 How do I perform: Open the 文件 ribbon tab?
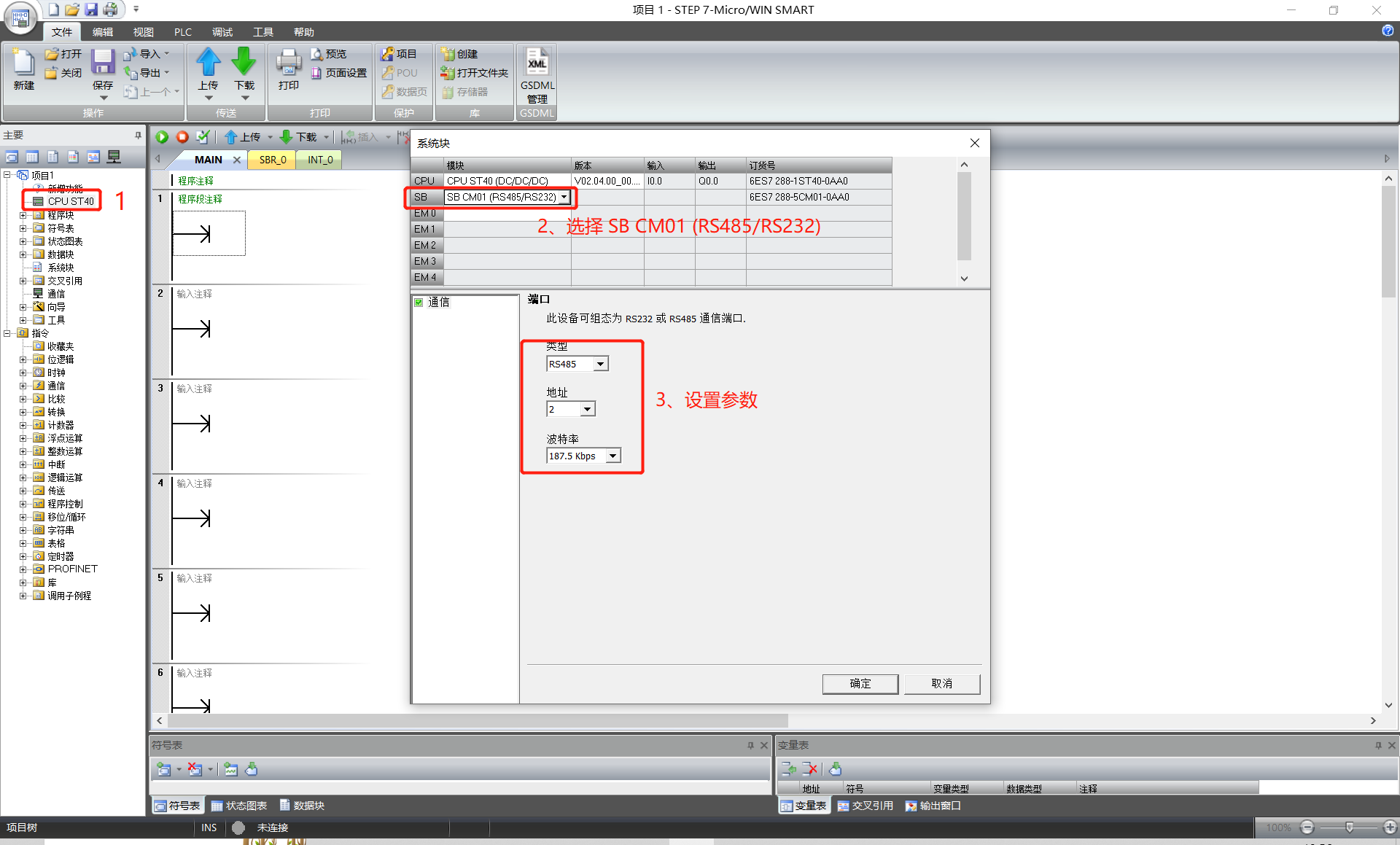(62, 31)
